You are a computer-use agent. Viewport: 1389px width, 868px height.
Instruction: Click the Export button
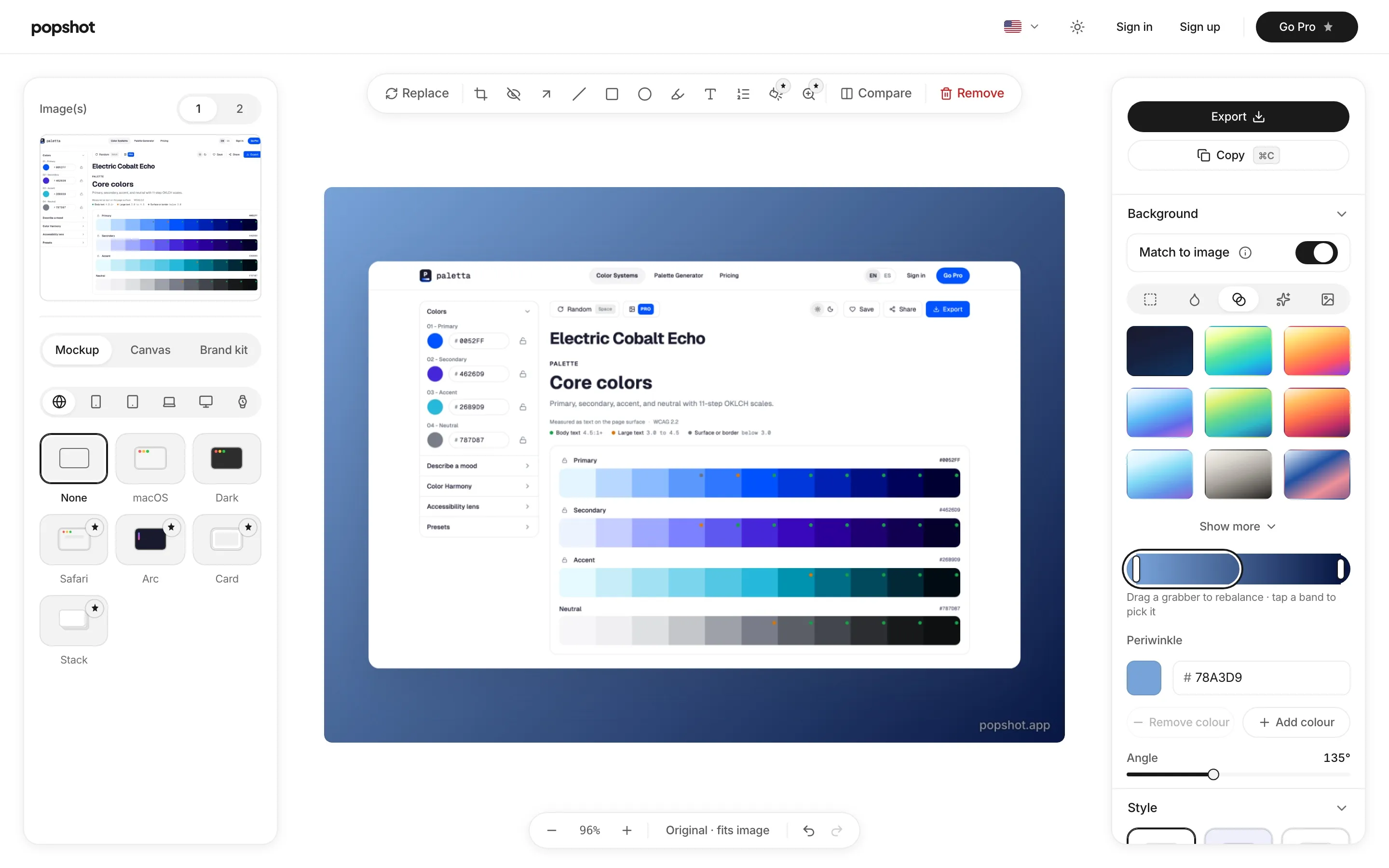click(1238, 117)
